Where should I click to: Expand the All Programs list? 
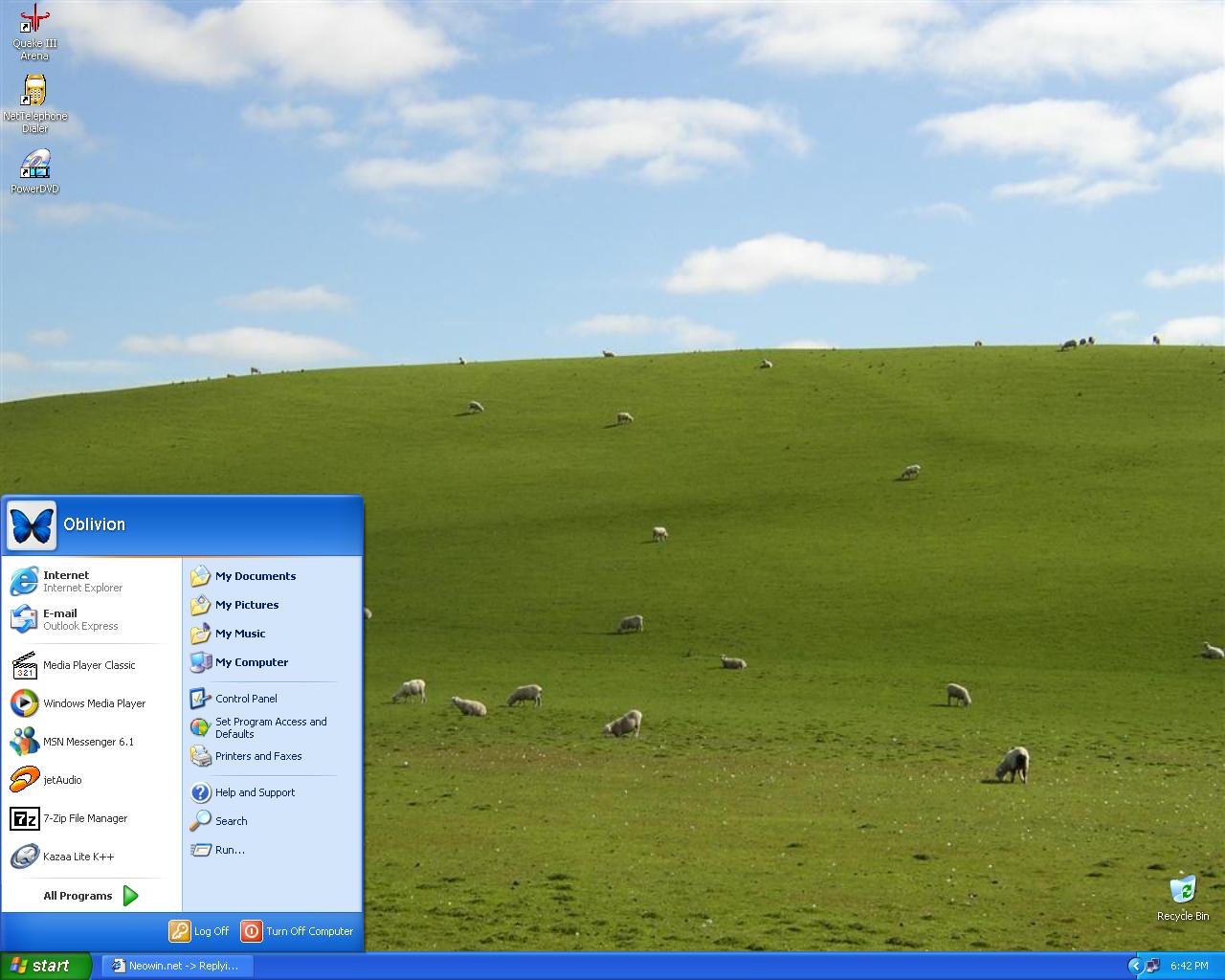[x=91, y=896]
